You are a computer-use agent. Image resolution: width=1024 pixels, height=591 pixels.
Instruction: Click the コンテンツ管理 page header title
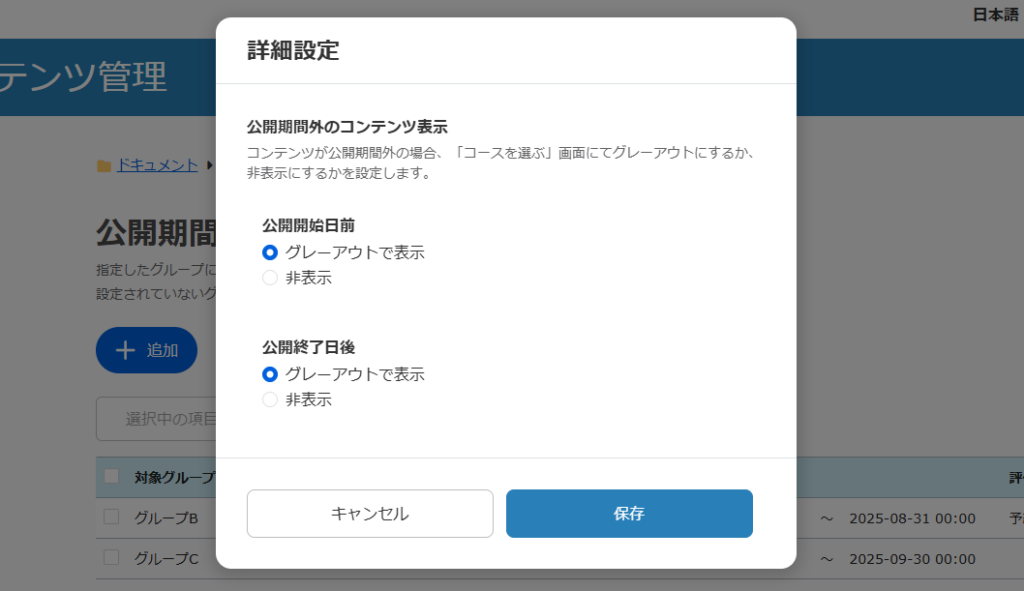(x=85, y=77)
